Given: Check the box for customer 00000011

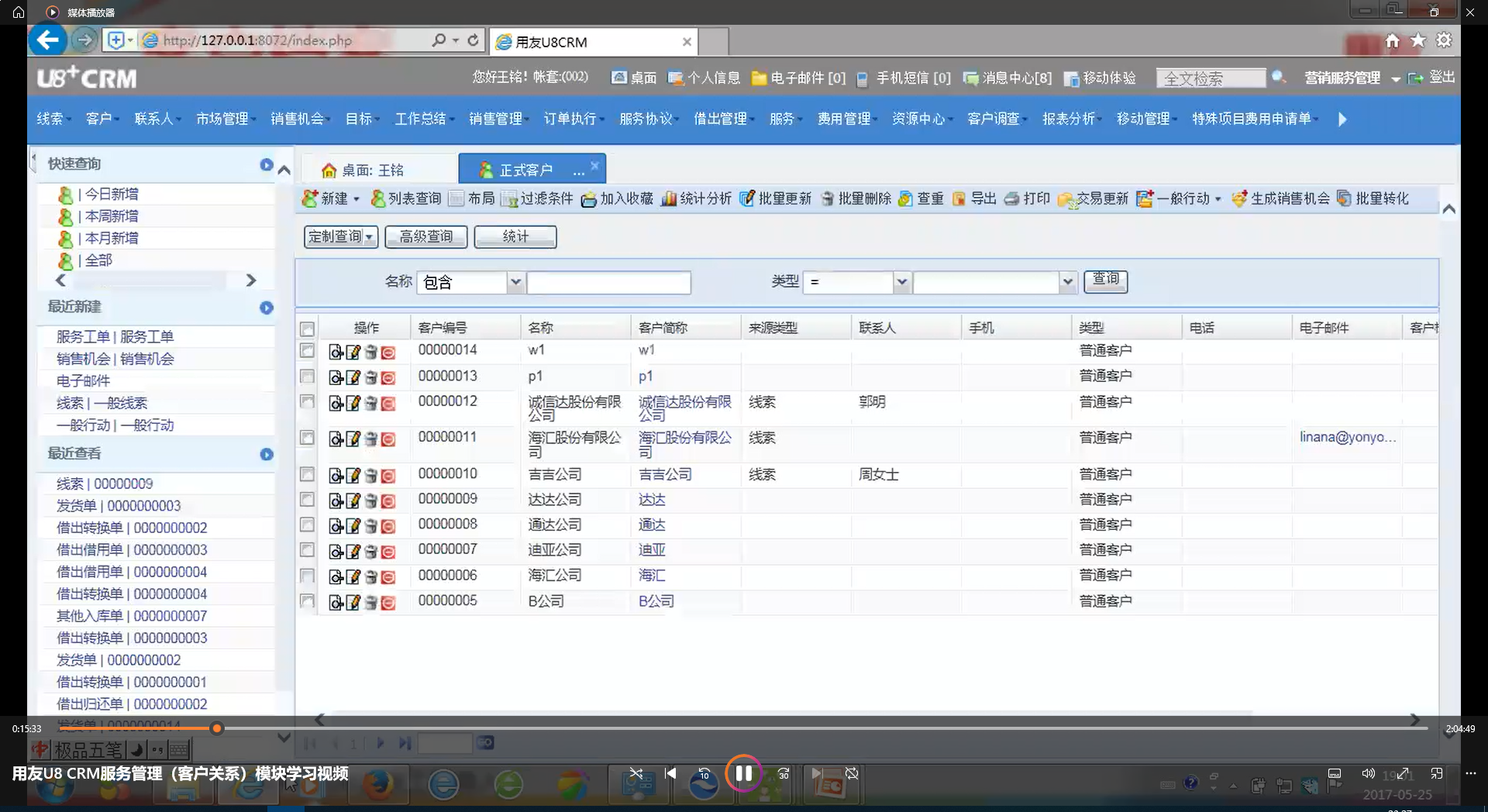Looking at the screenshot, I should pos(307,438).
